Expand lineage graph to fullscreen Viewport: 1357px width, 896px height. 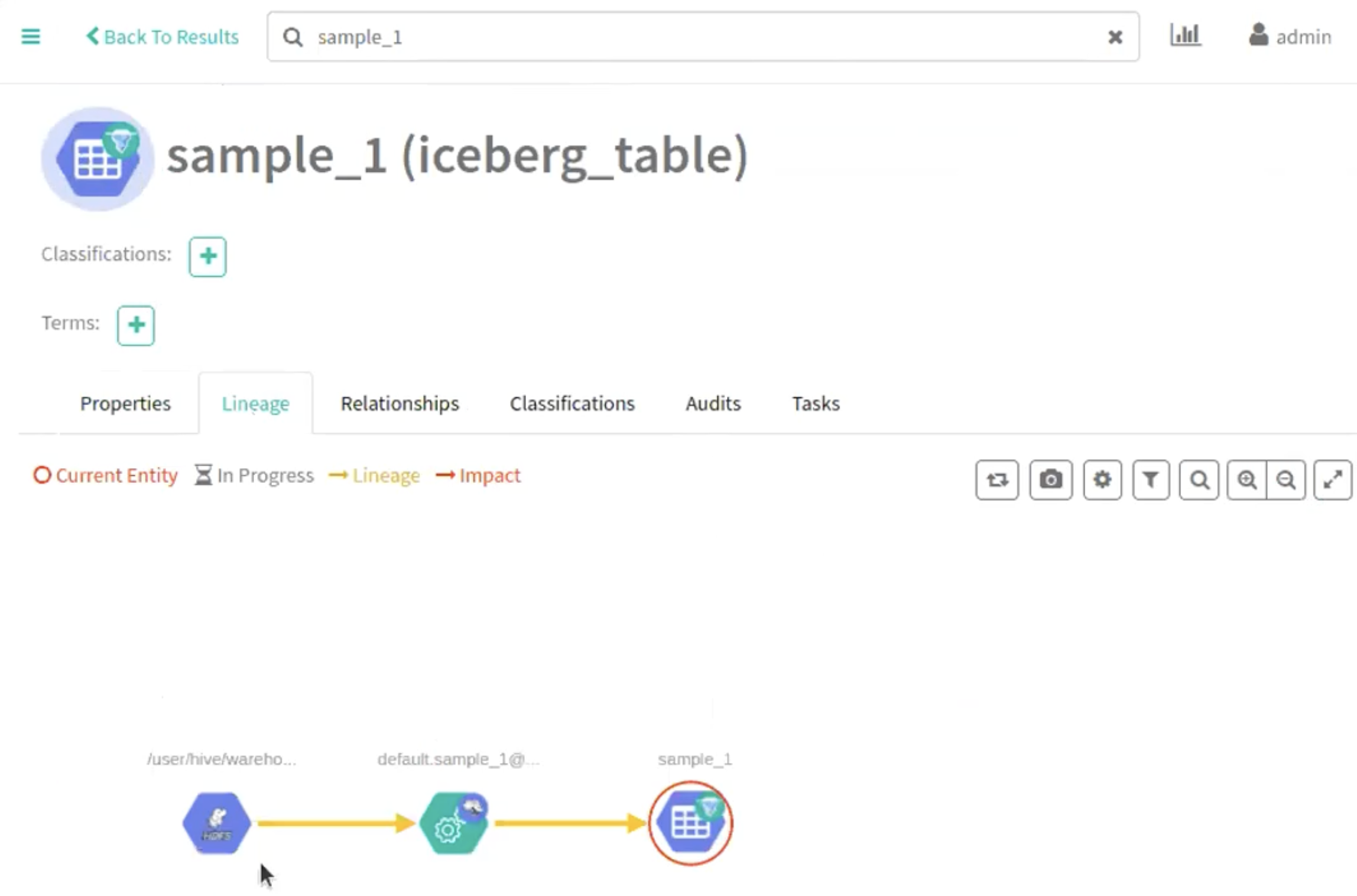click(x=1332, y=480)
